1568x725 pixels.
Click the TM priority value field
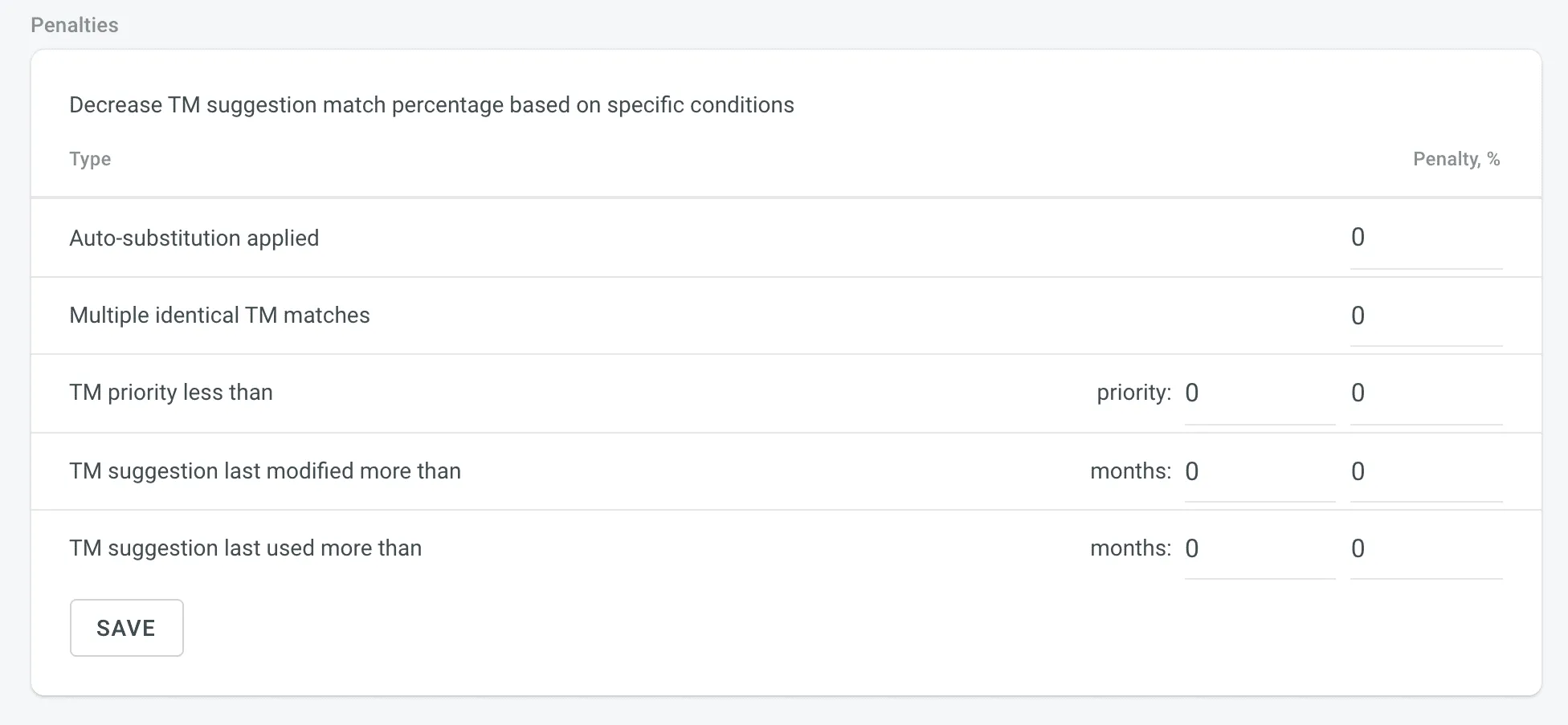click(1259, 393)
